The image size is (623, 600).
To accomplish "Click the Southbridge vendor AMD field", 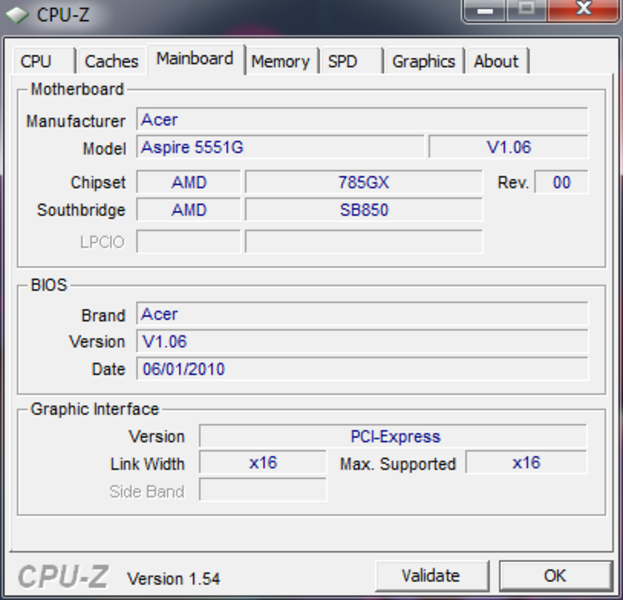I will [189, 210].
